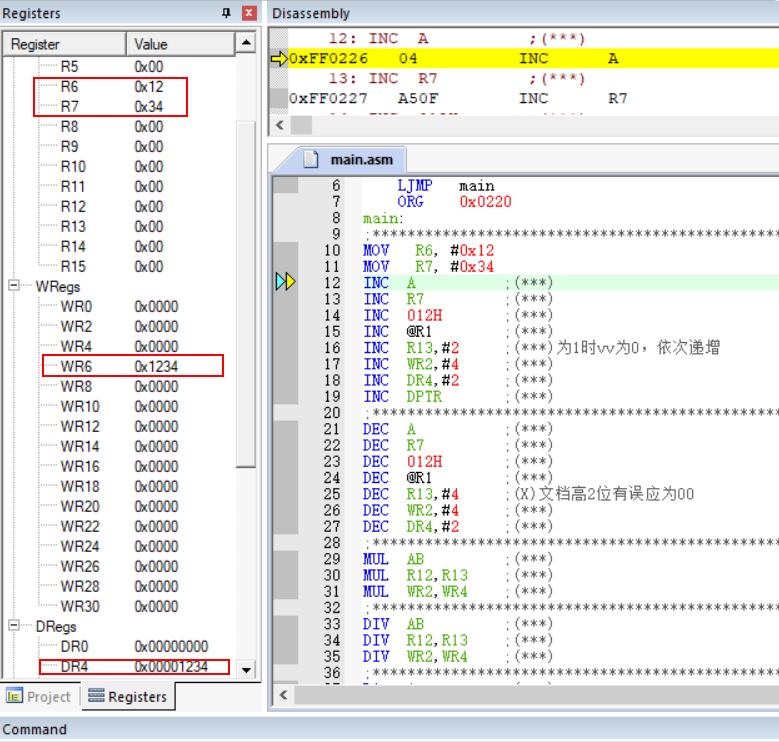This screenshot has width=779, height=742.
Task: Click the Registers list scroll-up arrow
Action: 246,43
